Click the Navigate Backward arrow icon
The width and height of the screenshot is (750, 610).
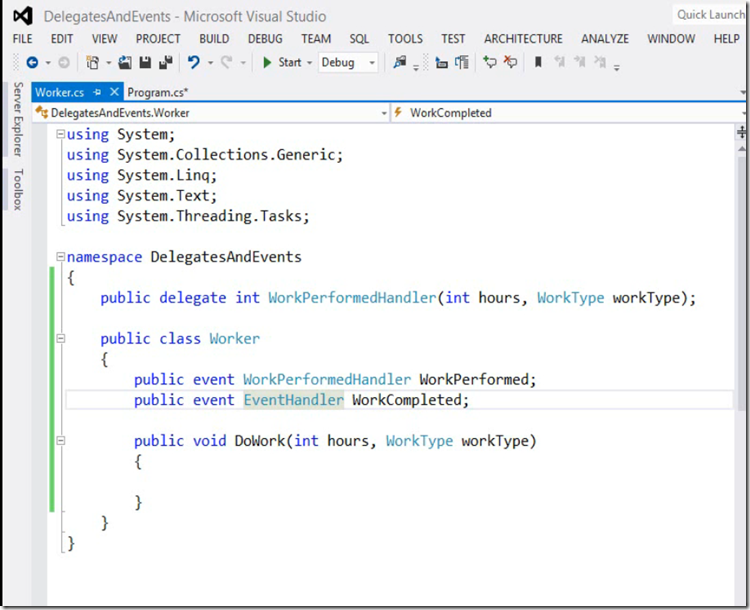[32, 62]
